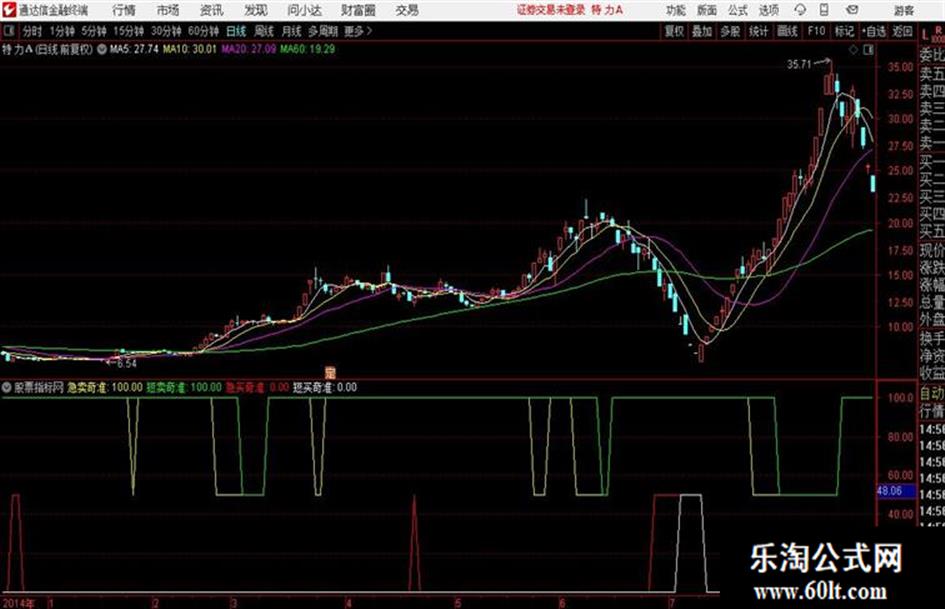Switch to 分时 chart period
The image size is (945, 609).
coord(32,31)
